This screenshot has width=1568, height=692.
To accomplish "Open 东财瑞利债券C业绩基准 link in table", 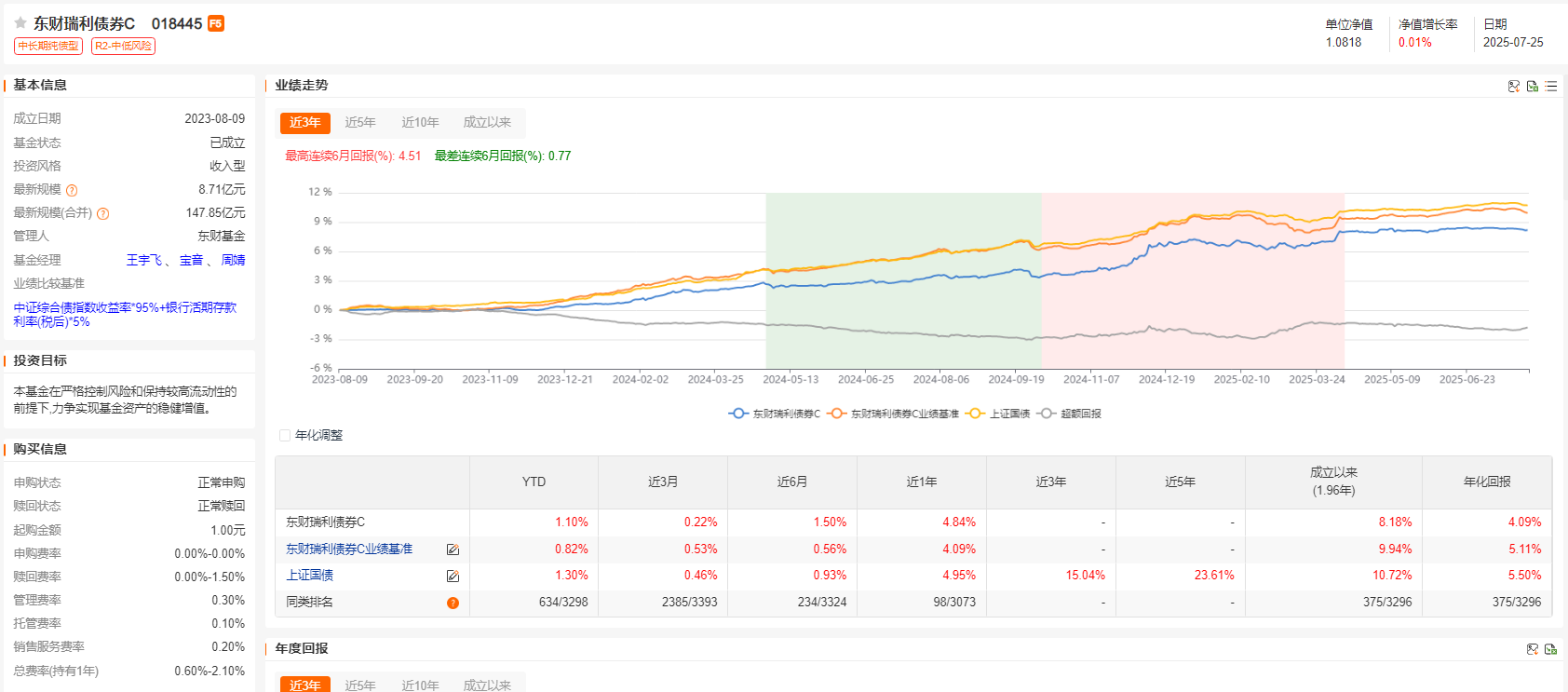I will (x=349, y=550).
